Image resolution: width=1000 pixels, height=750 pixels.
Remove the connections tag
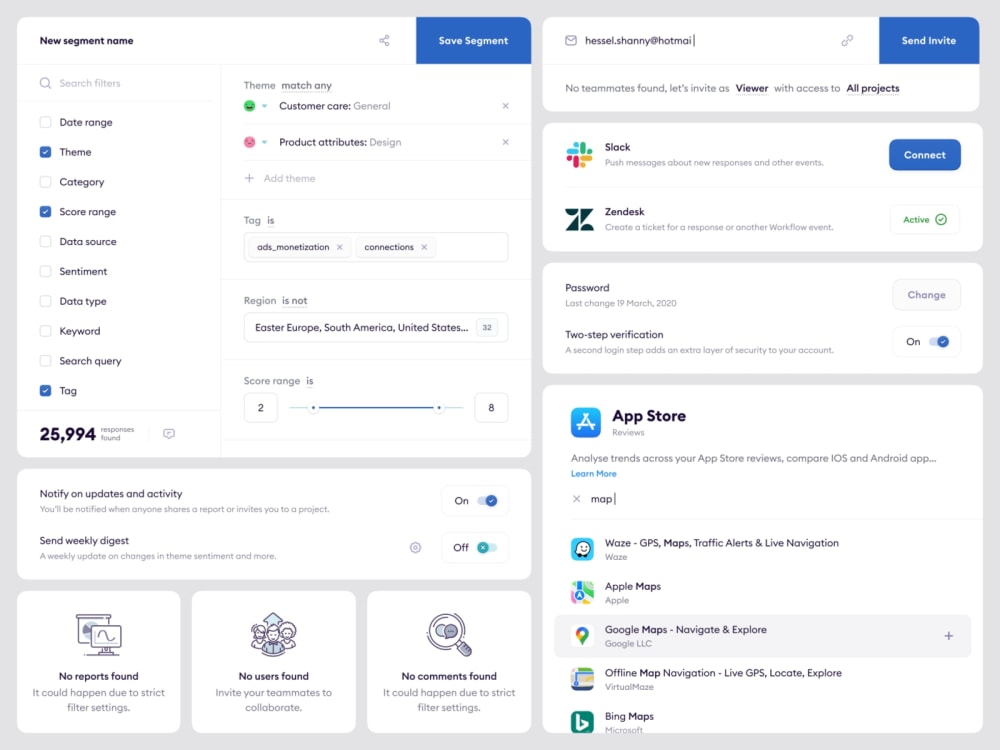pyautogui.click(x=424, y=247)
